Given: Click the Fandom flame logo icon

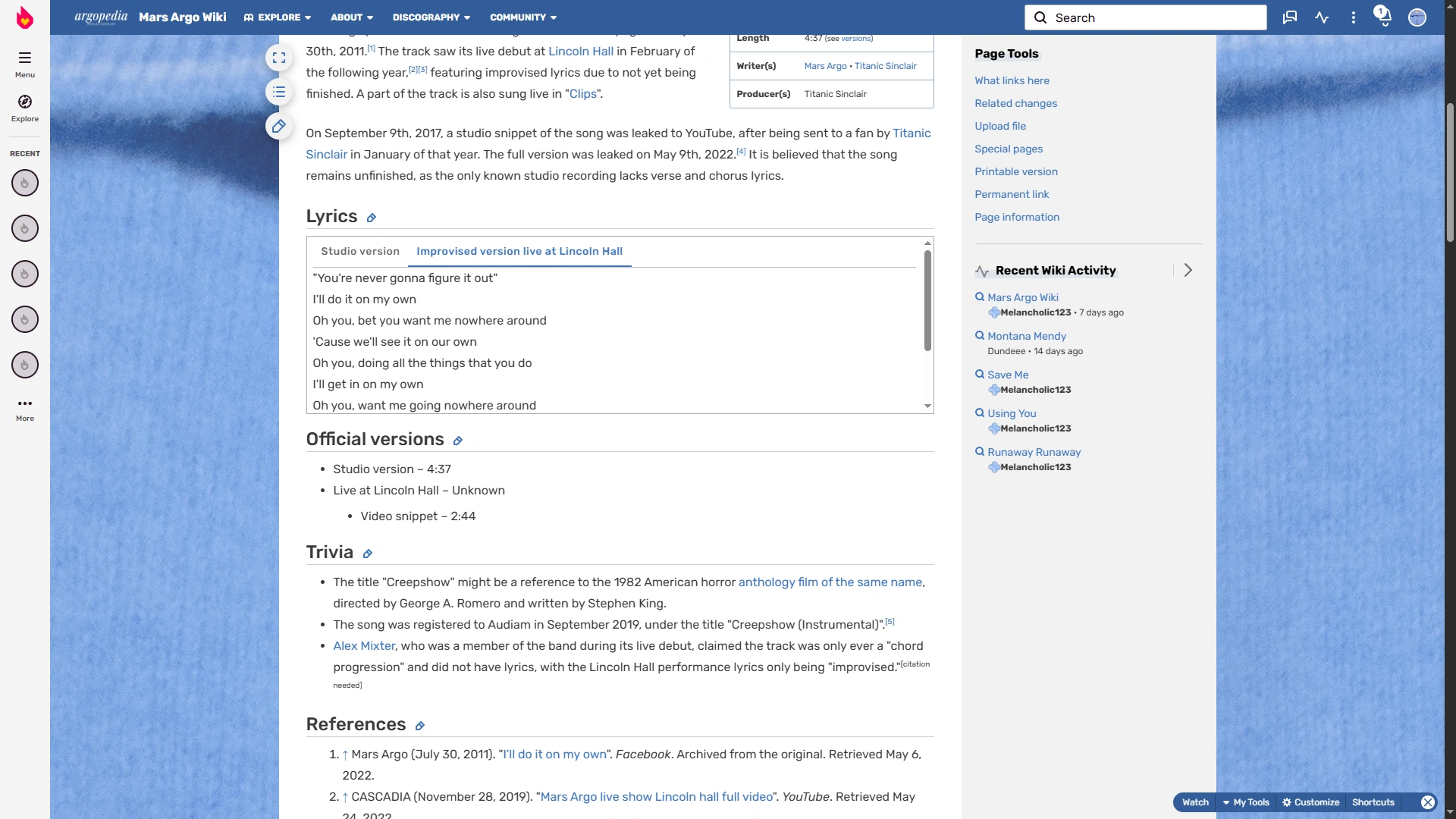Looking at the screenshot, I should [25, 17].
